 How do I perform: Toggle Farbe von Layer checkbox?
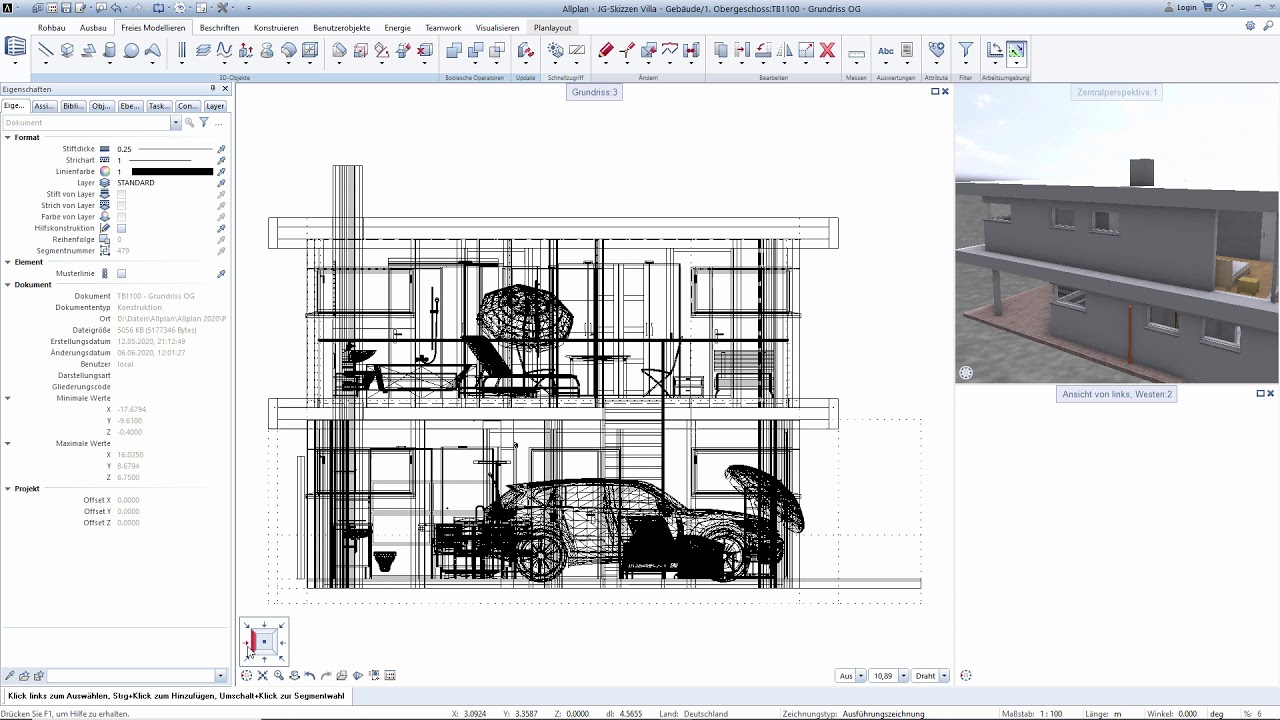tap(121, 217)
